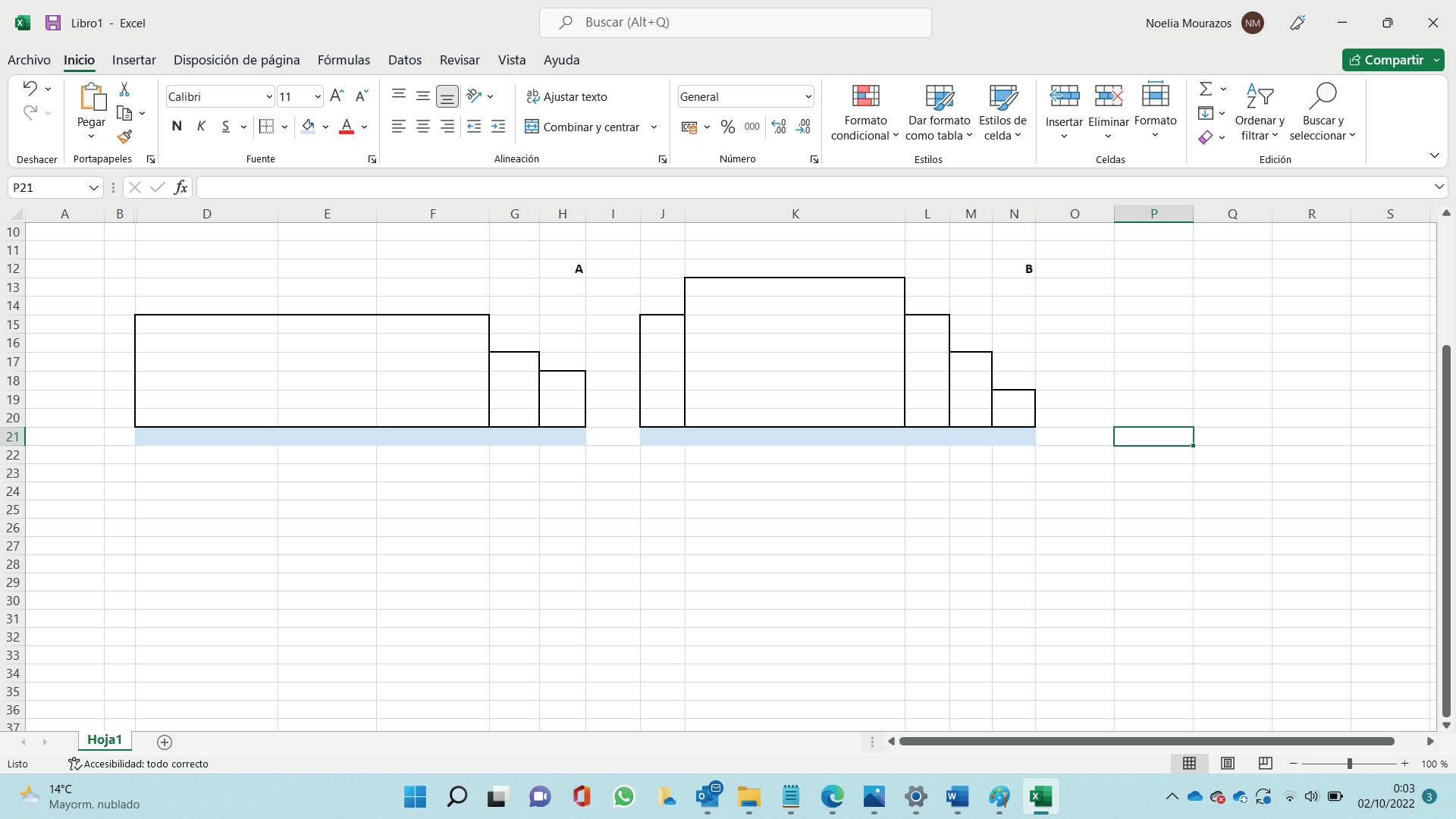Switch to the Fórmulas tab
Image resolution: width=1456 pixels, height=819 pixels.
coord(344,60)
